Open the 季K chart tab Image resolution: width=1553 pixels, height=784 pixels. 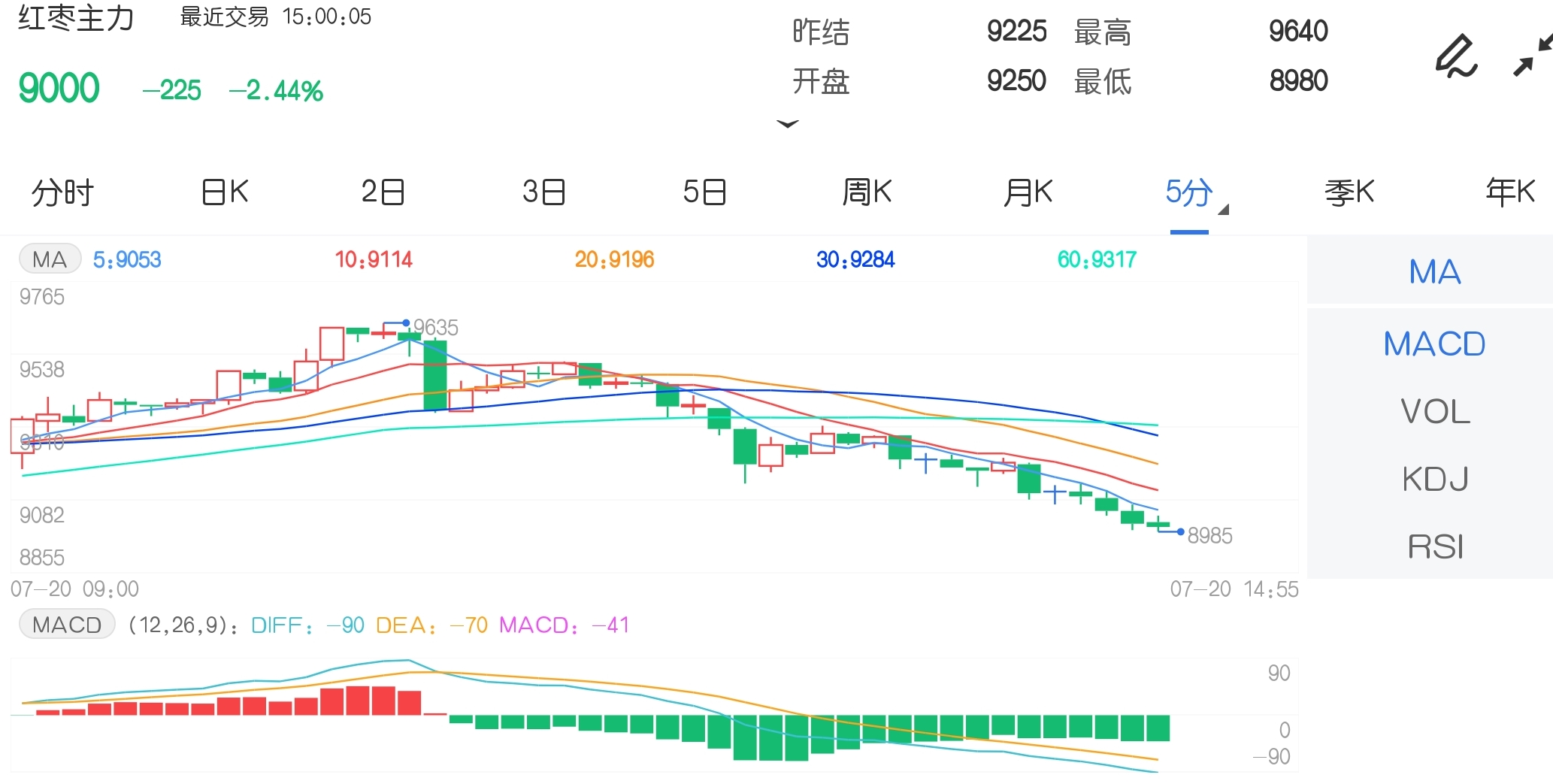(1349, 192)
